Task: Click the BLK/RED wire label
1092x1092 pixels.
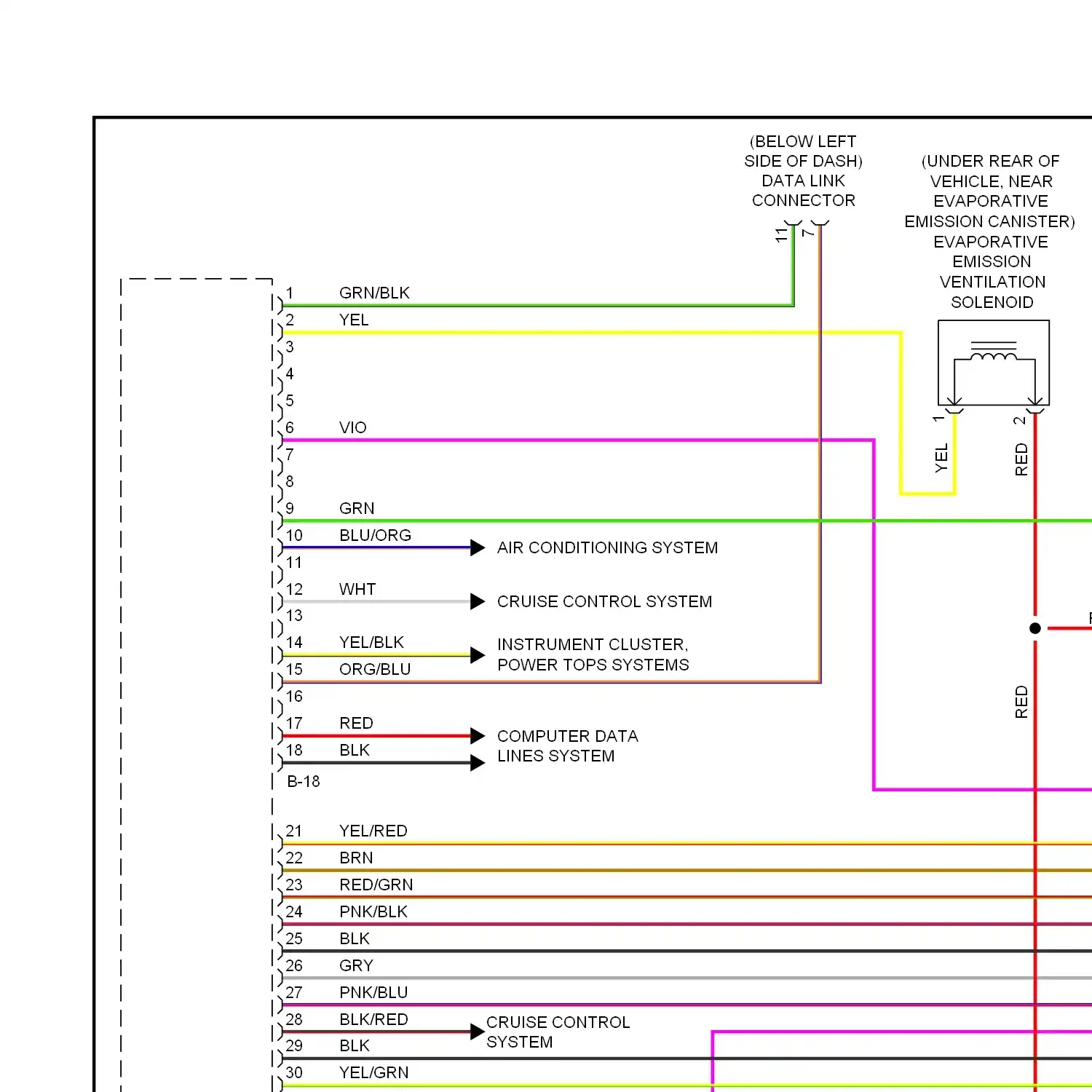Action: pyautogui.click(x=373, y=1019)
